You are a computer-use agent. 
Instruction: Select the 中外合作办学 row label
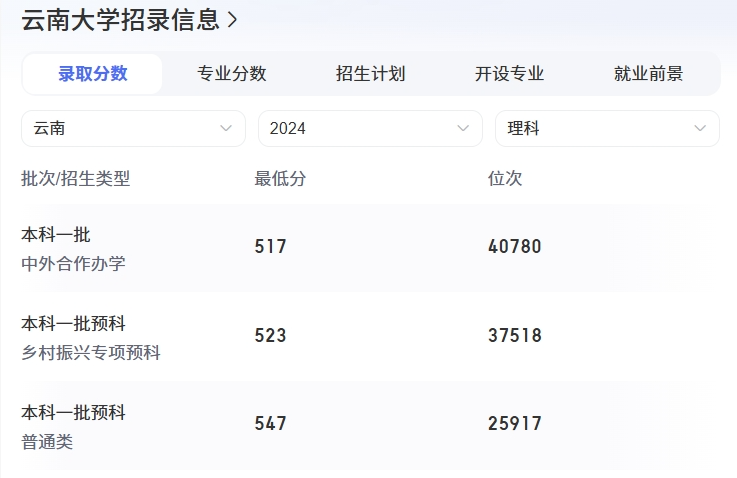click(x=73, y=264)
